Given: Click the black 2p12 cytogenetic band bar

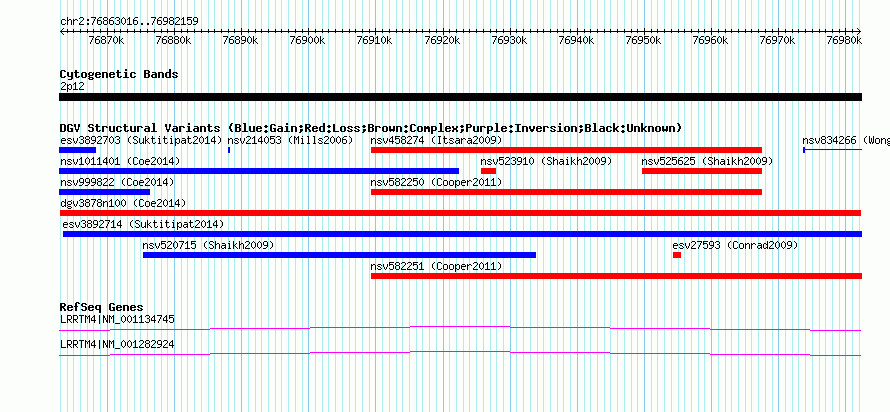Looking at the screenshot, I should tap(460, 97).
